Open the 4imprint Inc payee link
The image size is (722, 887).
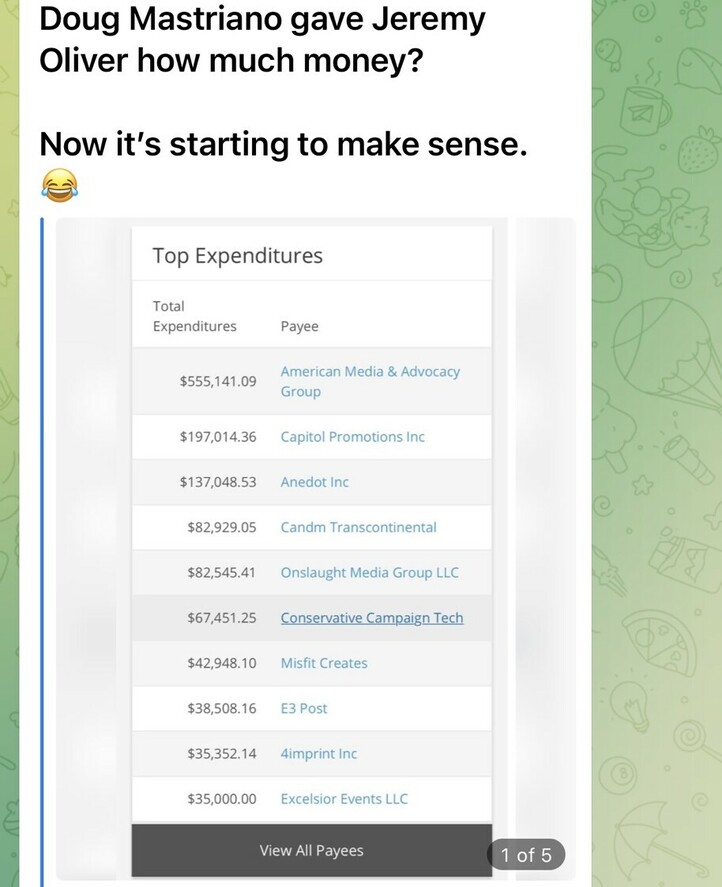click(318, 754)
